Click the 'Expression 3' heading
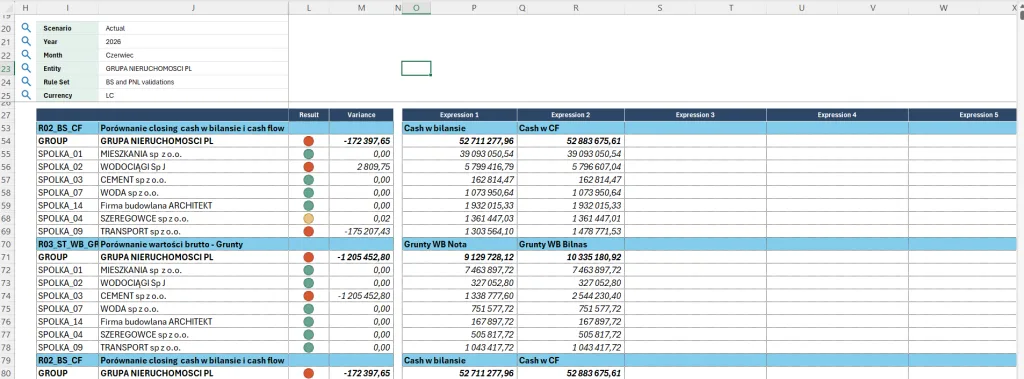Viewport: 1024px width, 379px height. coord(696,114)
